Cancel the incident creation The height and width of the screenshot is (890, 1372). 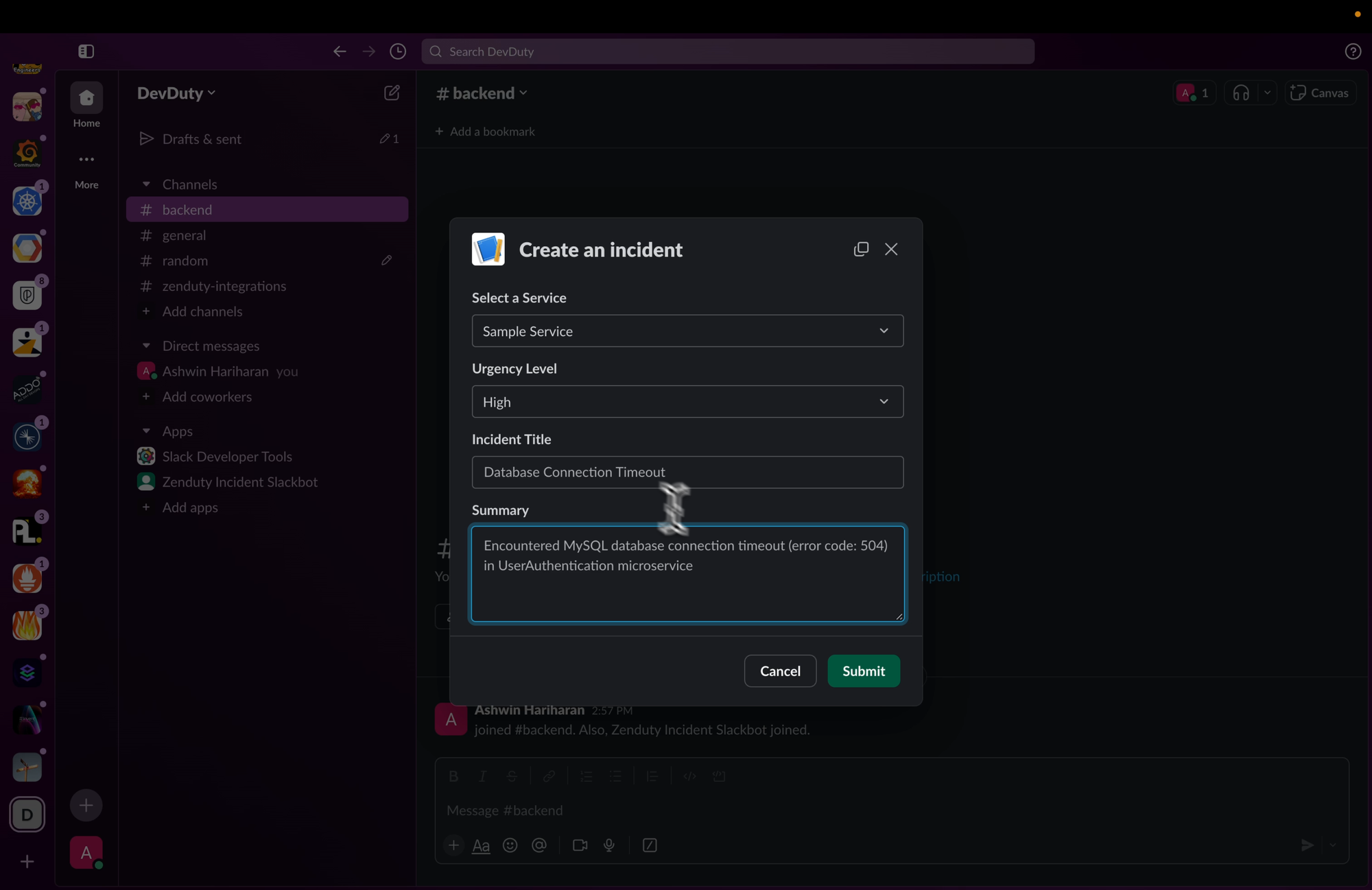(780, 671)
